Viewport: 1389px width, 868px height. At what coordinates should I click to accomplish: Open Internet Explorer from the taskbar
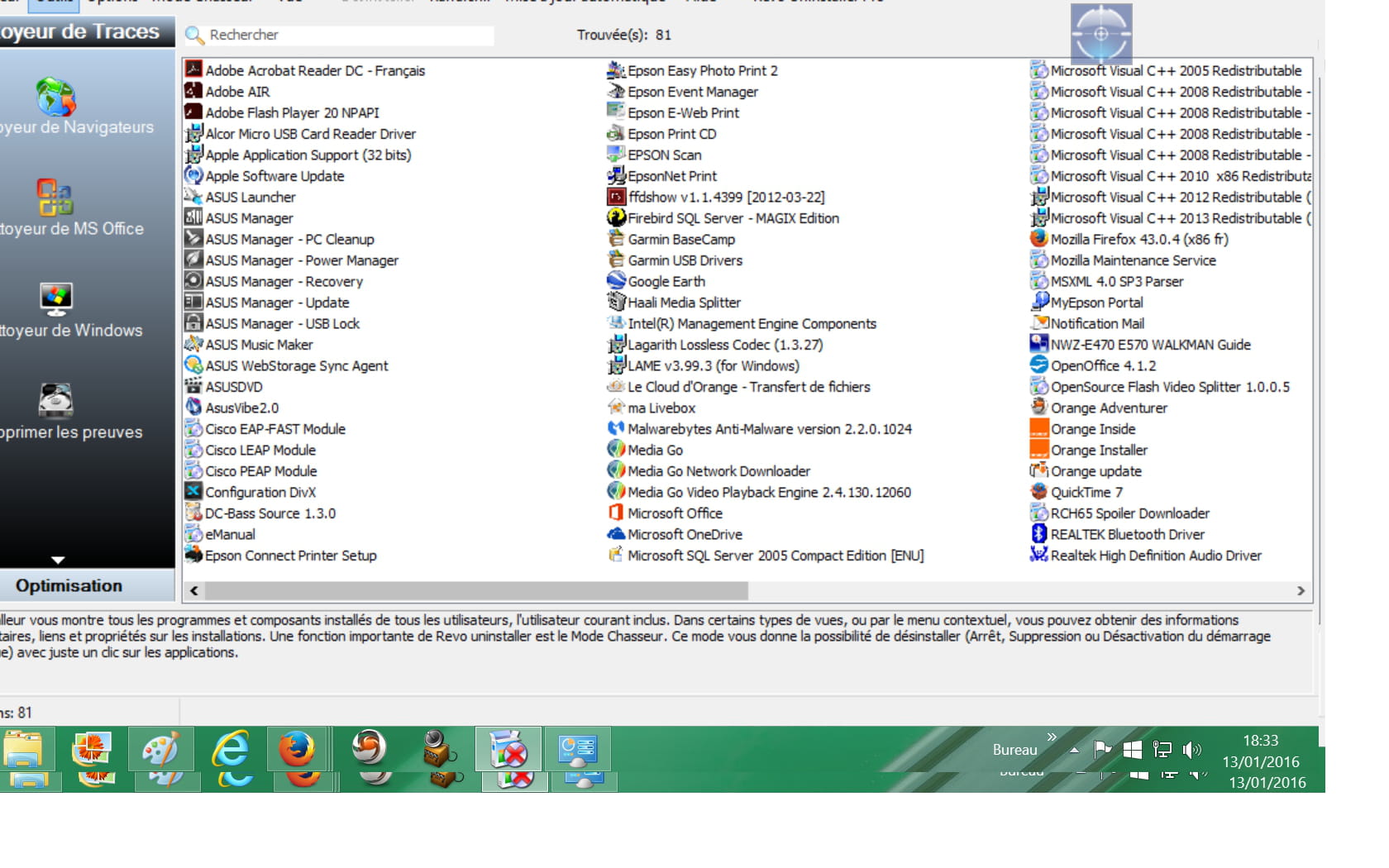[231, 749]
